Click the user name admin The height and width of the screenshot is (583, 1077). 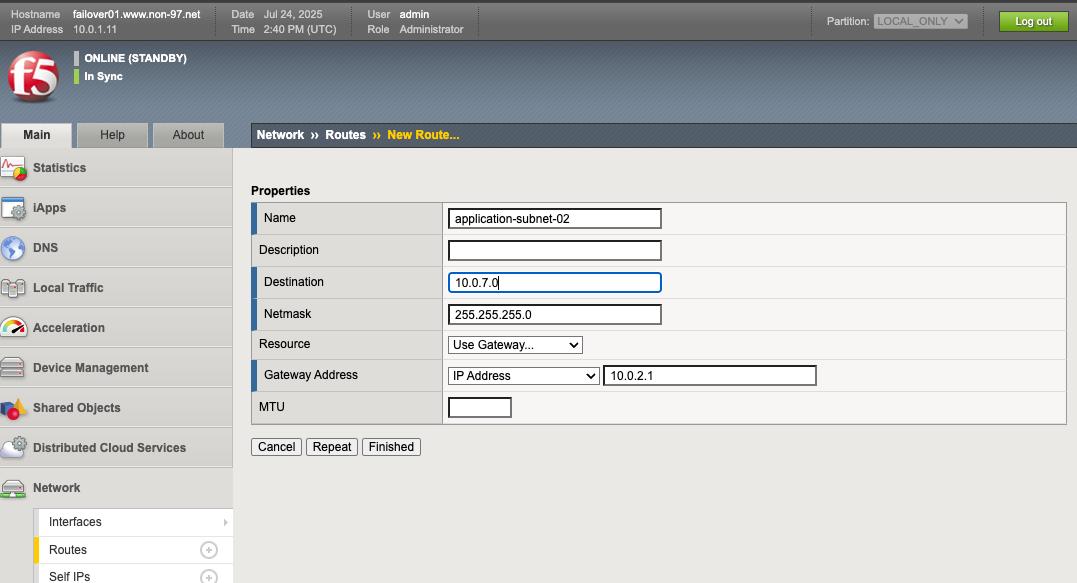click(x=414, y=14)
